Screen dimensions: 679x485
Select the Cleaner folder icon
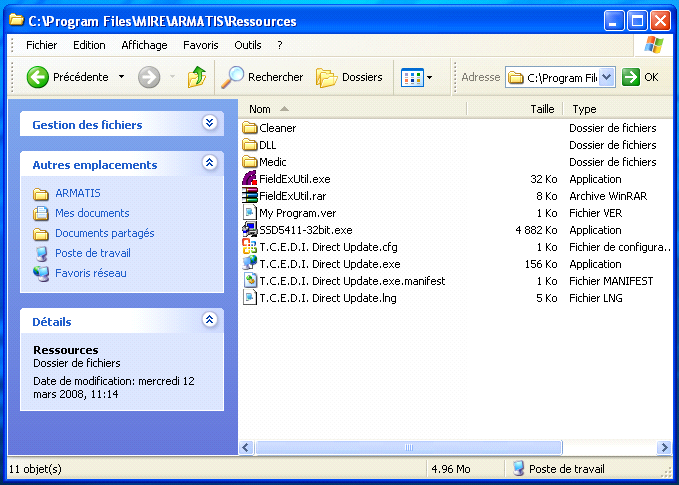tap(250, 128)
